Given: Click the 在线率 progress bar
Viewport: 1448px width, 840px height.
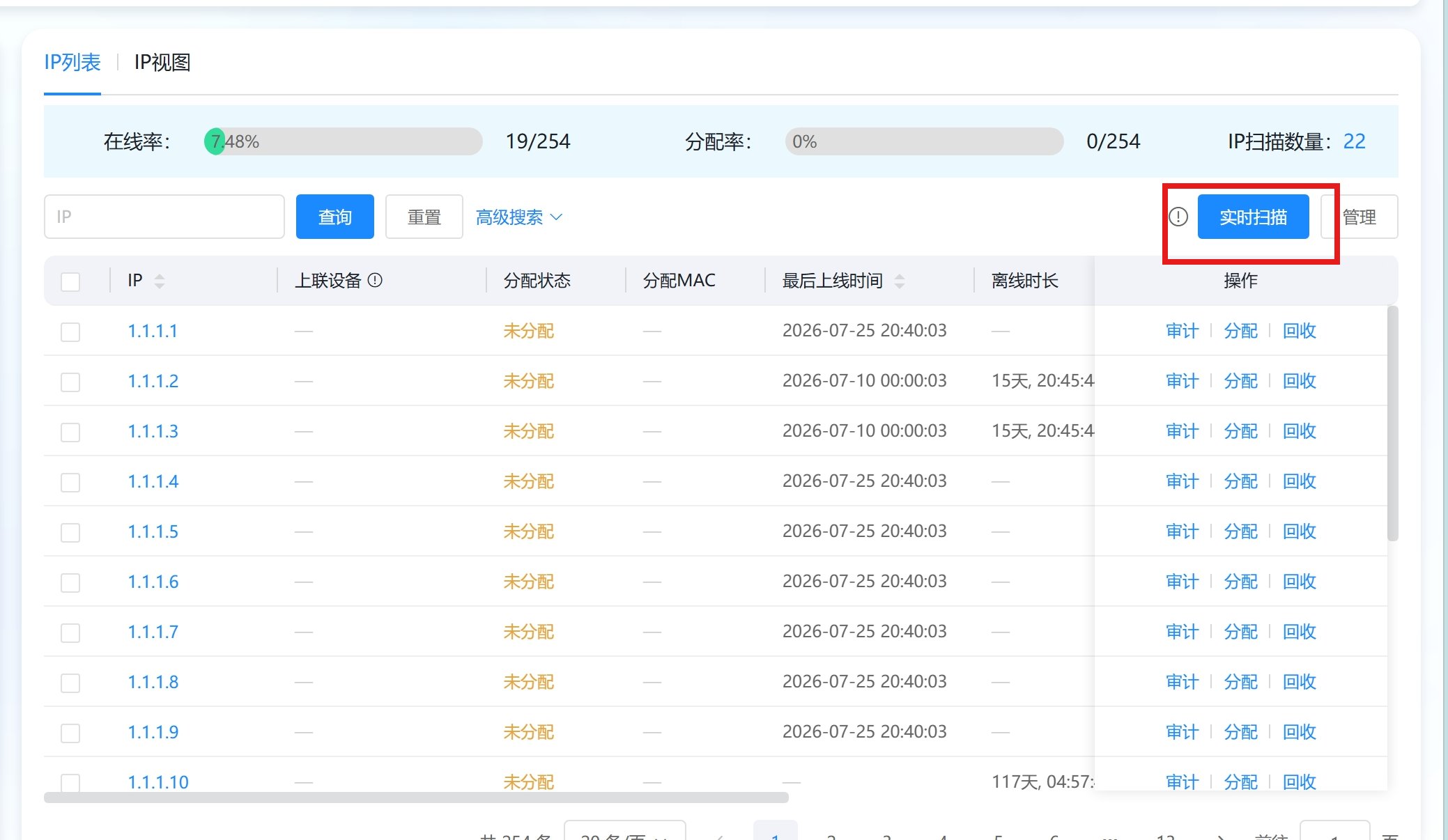Looking at the screenshot, I should click(344, 141).
